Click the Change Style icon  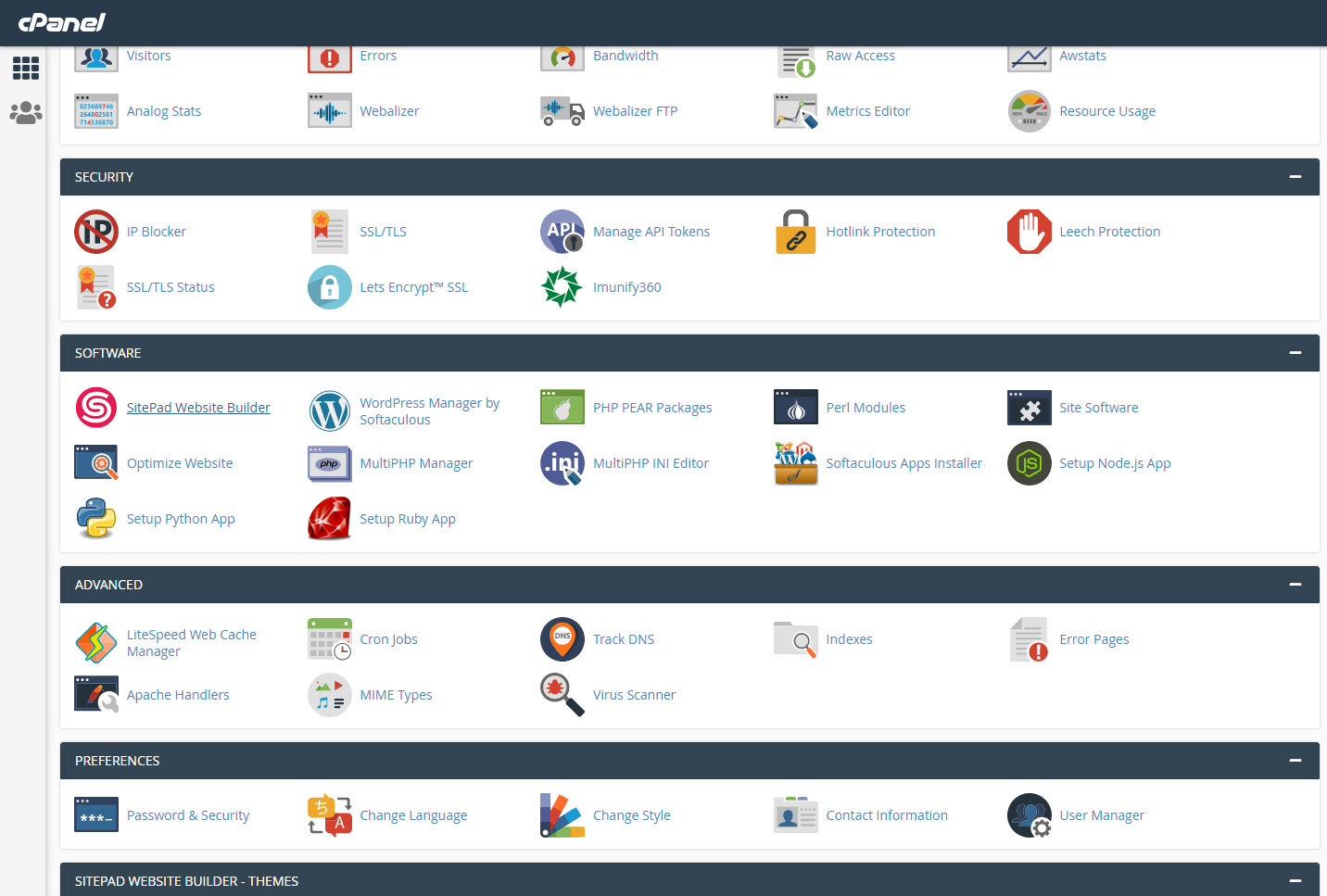point(562,815)
